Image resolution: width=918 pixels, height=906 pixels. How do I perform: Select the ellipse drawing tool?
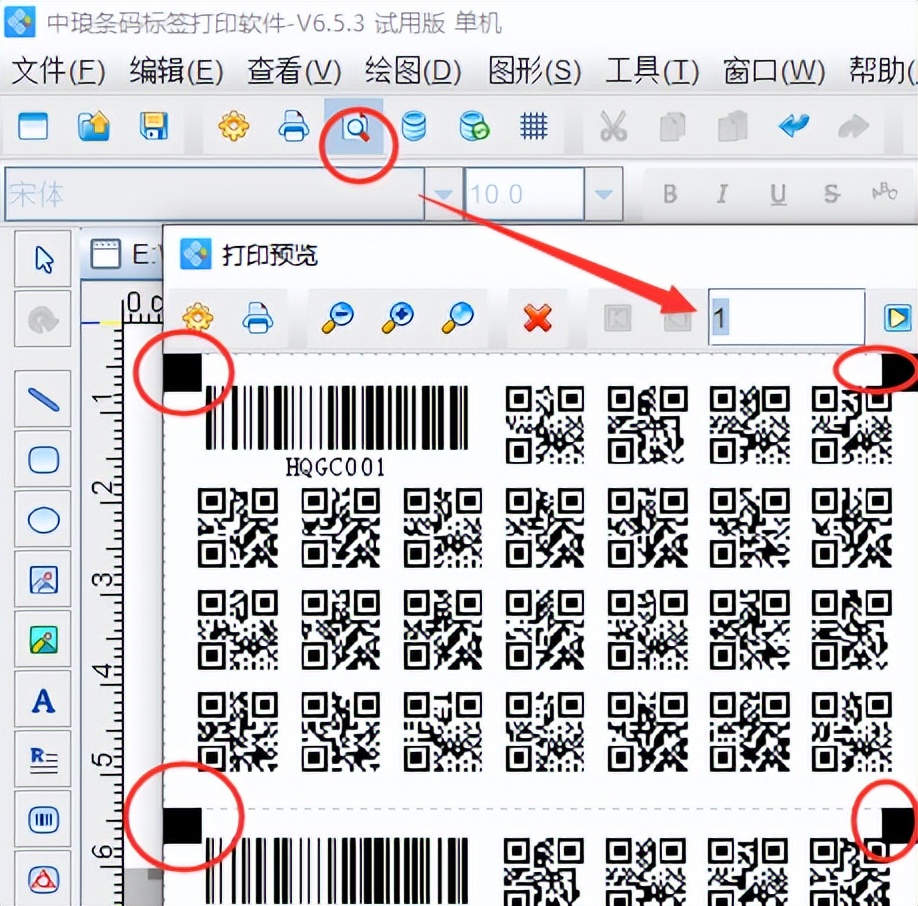coord(43,520)
